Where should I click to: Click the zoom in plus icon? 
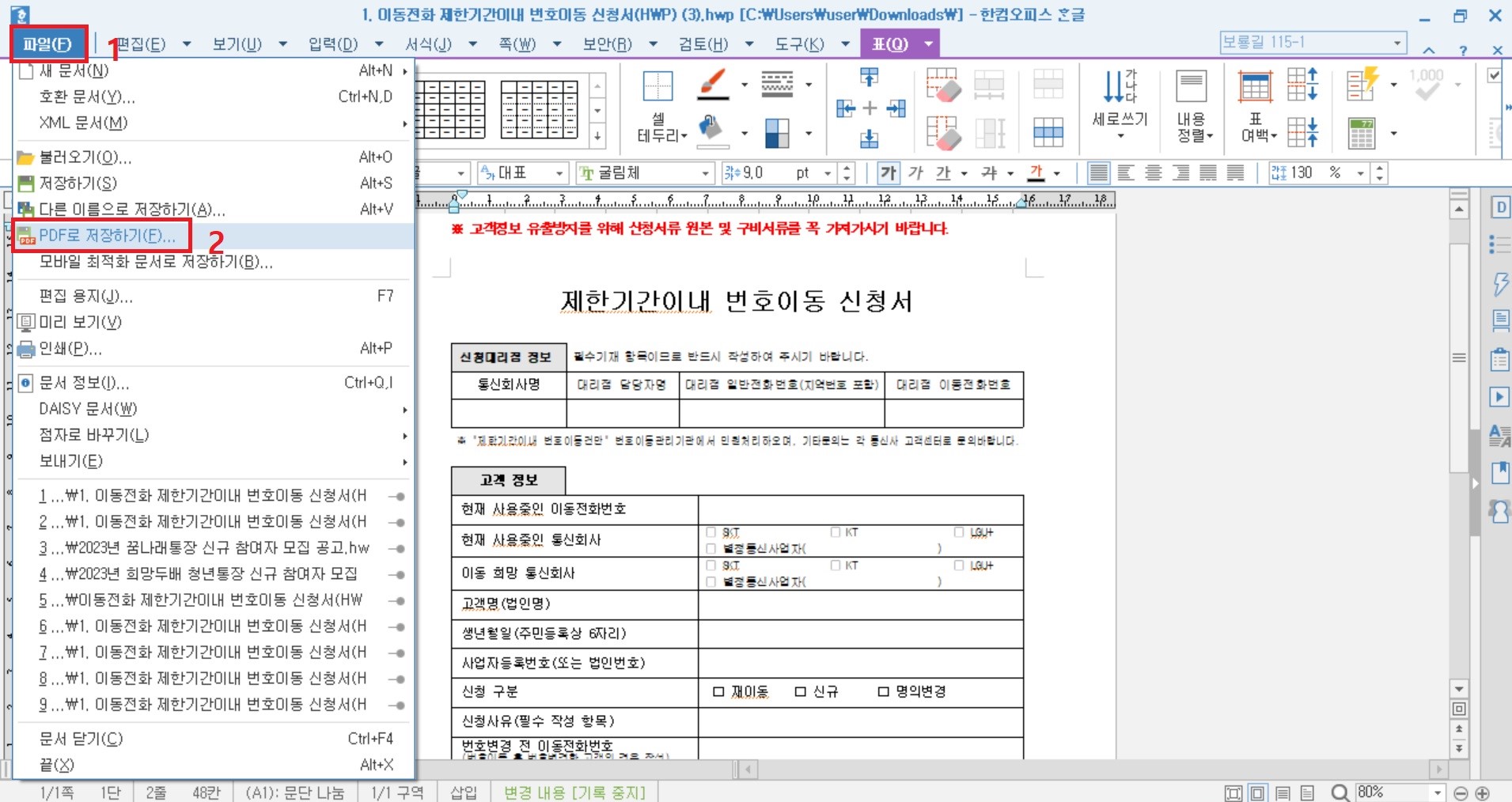click(1484, 793)
